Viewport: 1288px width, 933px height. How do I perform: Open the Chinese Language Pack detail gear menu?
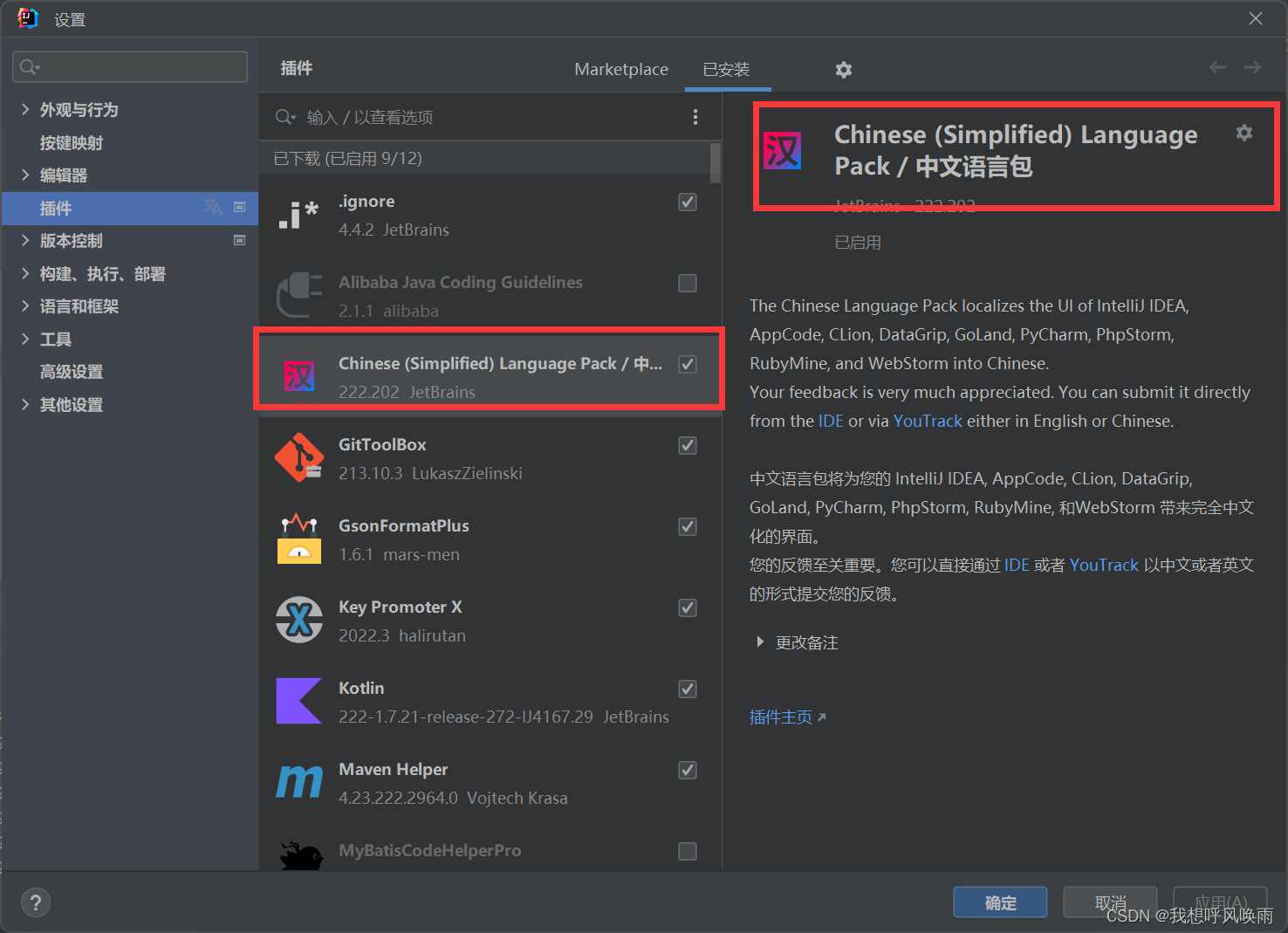pos(1244,133)
